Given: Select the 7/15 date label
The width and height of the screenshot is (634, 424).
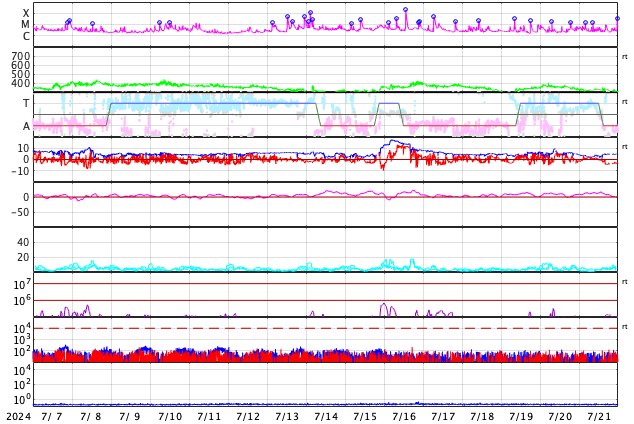Looking at the screenshot, I should (365, 416).
